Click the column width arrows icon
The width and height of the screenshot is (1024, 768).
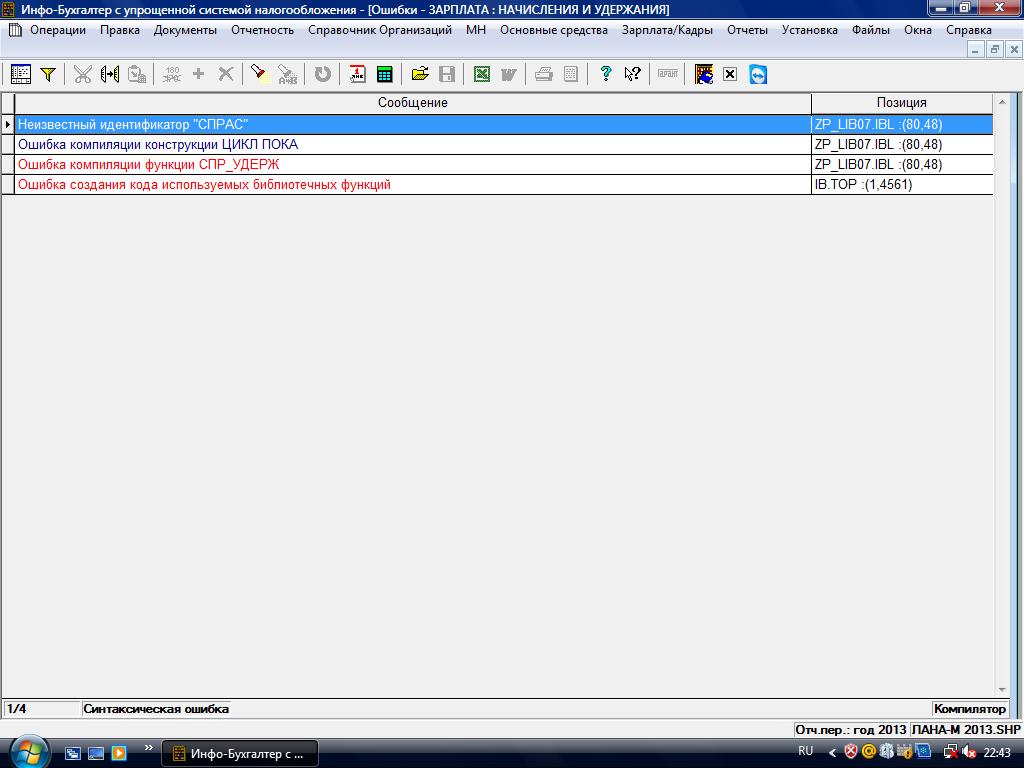click(x=110, y=74)
